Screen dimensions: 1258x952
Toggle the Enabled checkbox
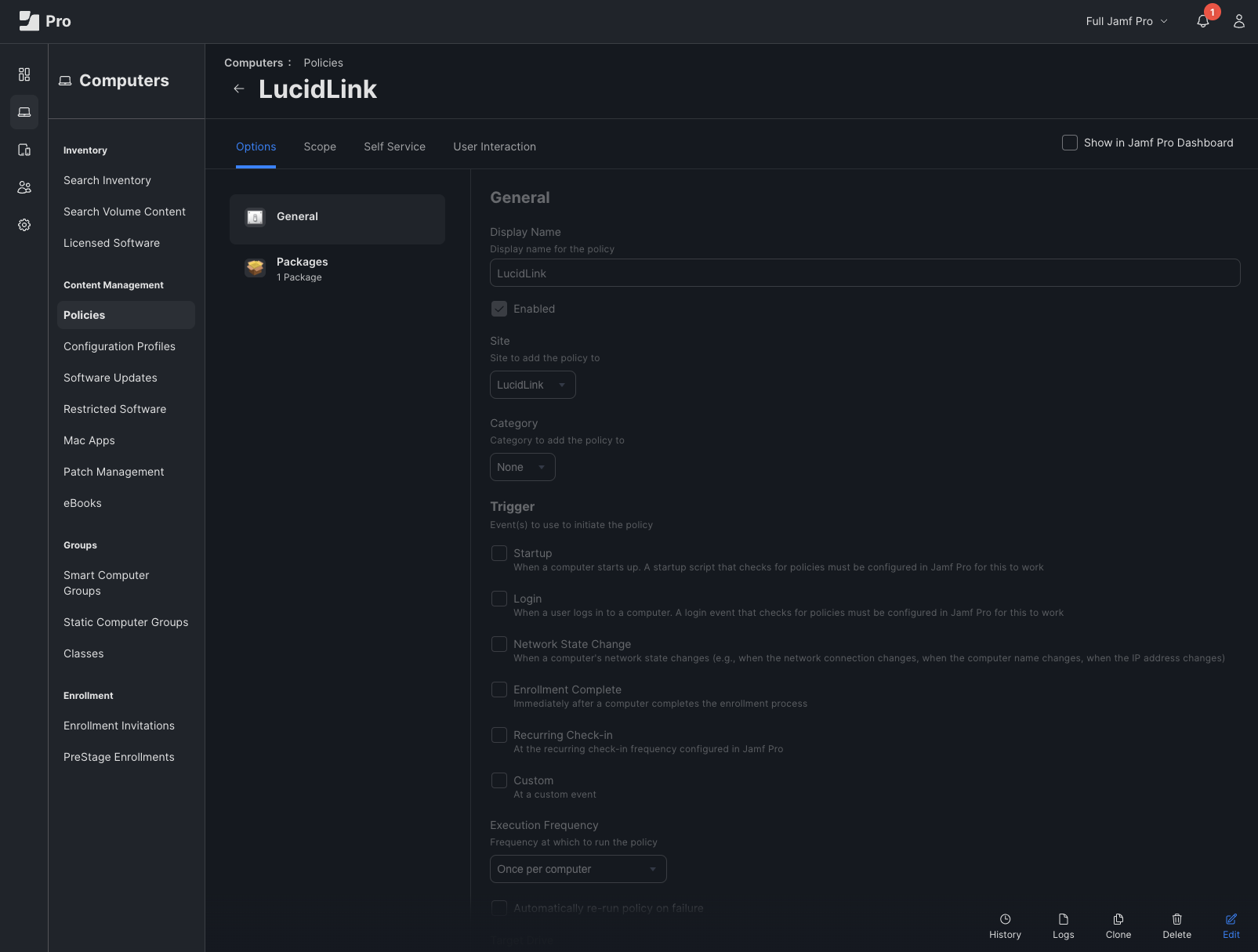pyautogui.click(x=499, y=309)
